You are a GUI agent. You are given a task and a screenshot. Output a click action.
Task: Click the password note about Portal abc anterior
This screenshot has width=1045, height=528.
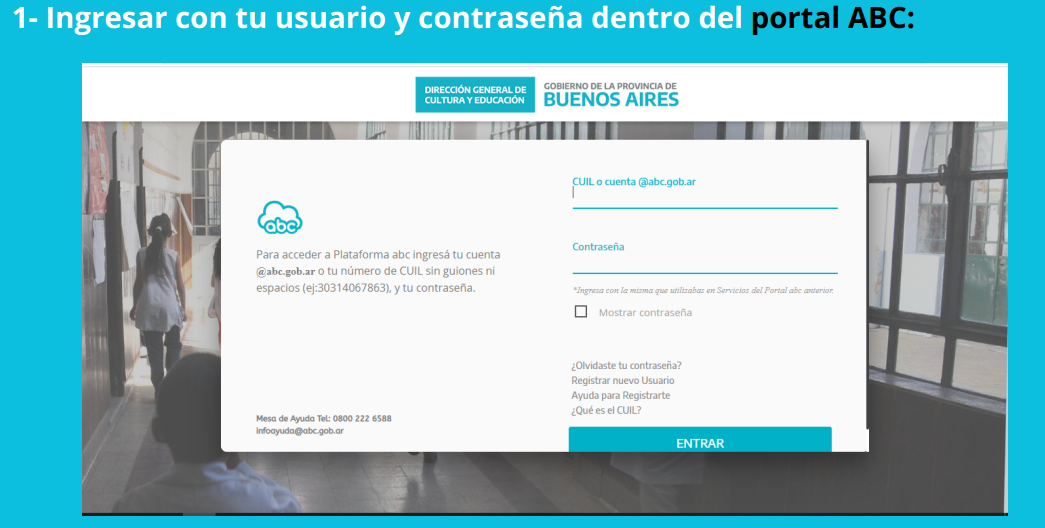coord(703,290)
